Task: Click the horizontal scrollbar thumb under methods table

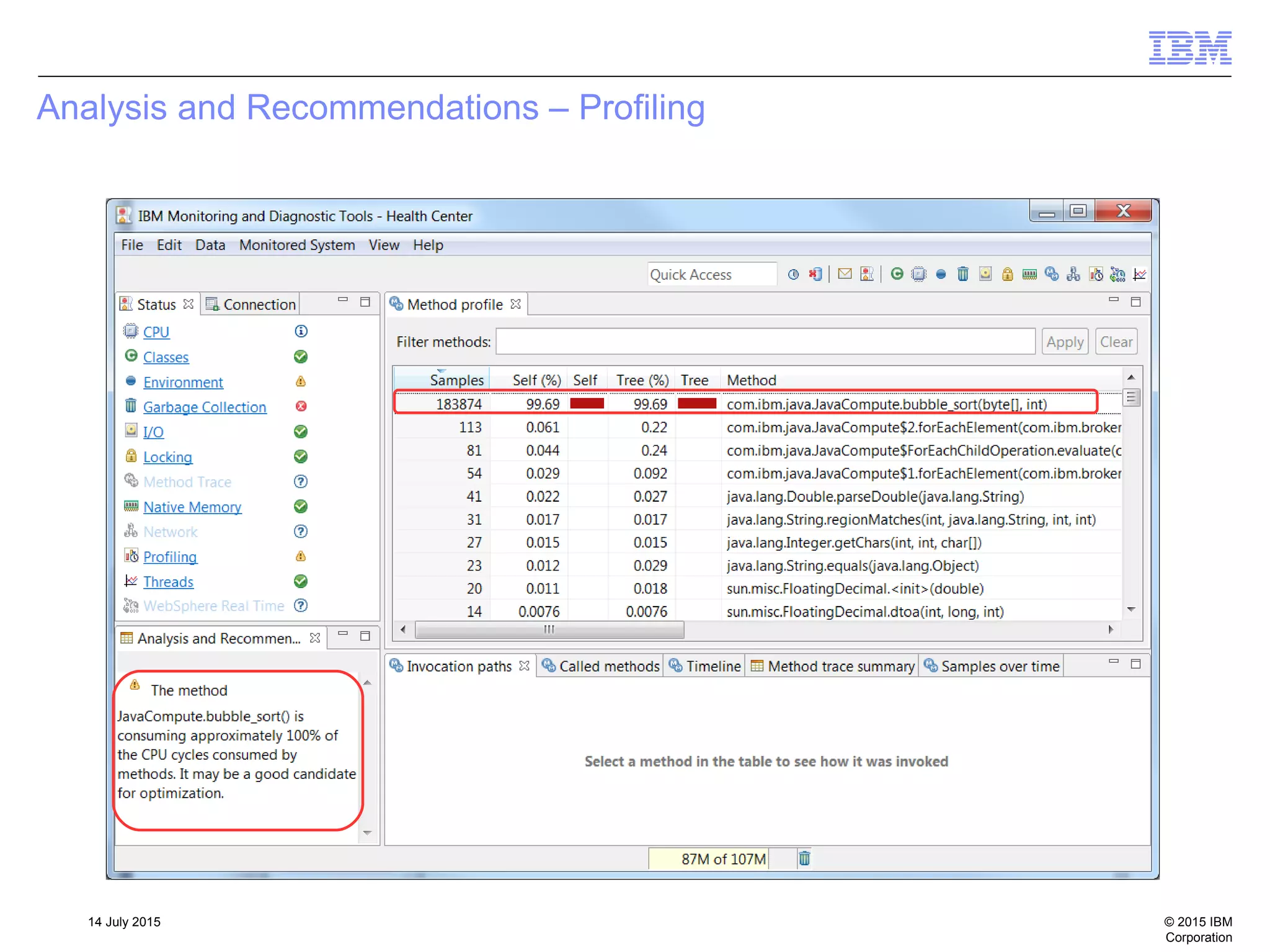Action: click(x=549, y=629)
